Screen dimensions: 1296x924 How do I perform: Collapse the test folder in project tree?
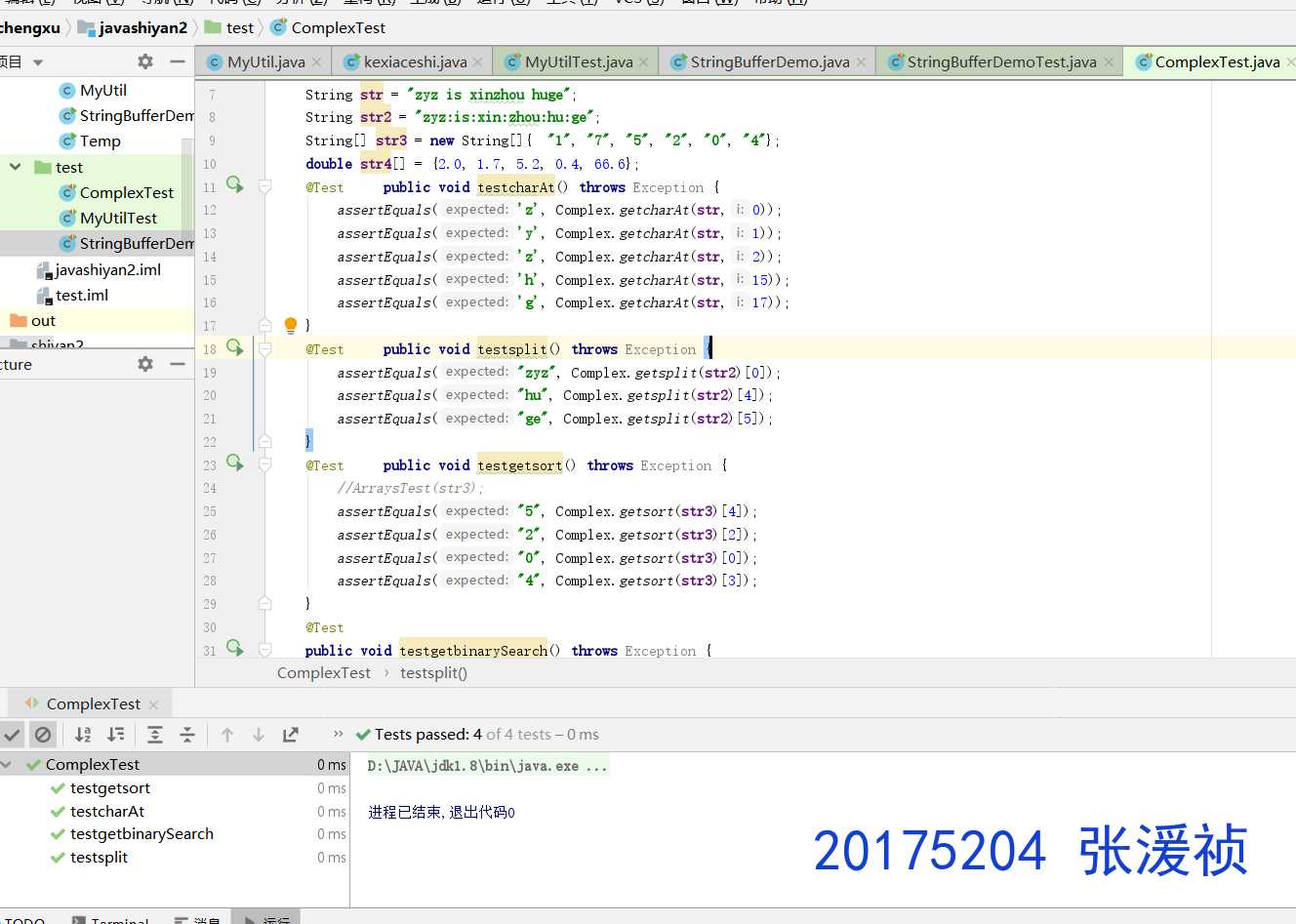pyautogui.click(x=15, y=167)
